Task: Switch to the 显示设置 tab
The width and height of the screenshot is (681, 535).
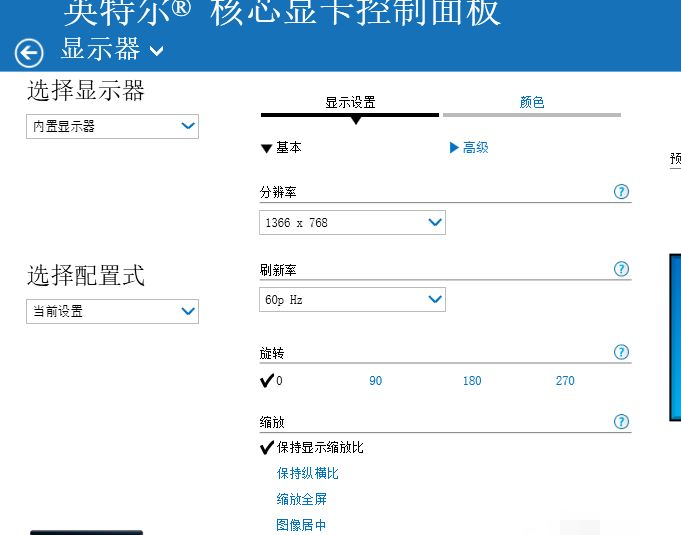Action: (x=350, y=102)
